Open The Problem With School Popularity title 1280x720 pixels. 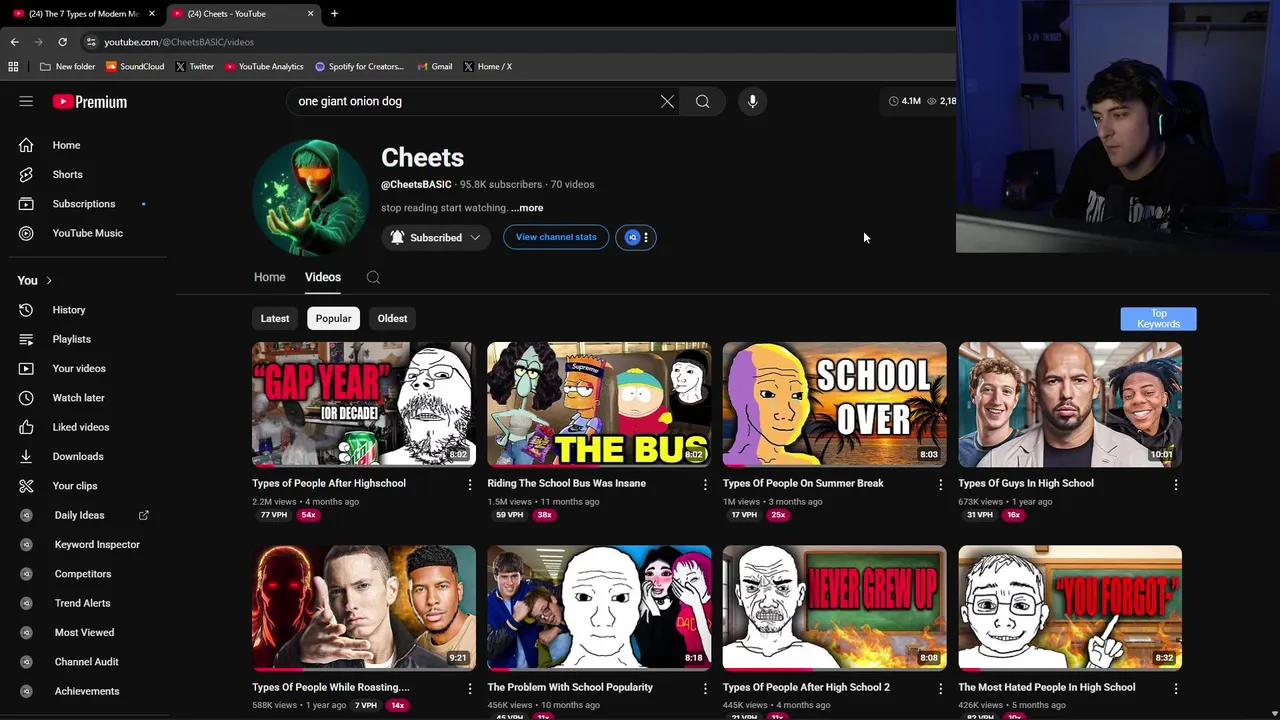click(570, 687)
